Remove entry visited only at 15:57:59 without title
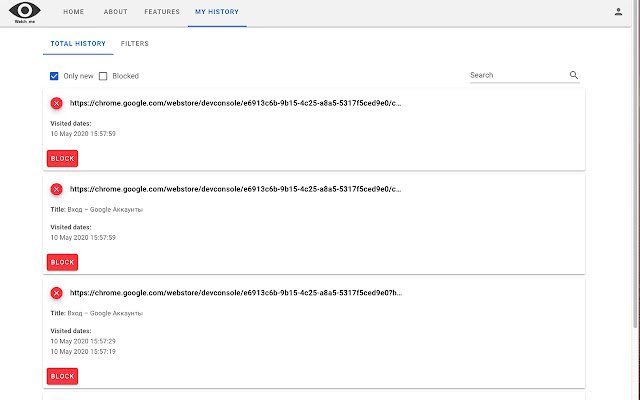 click(56, 103)
